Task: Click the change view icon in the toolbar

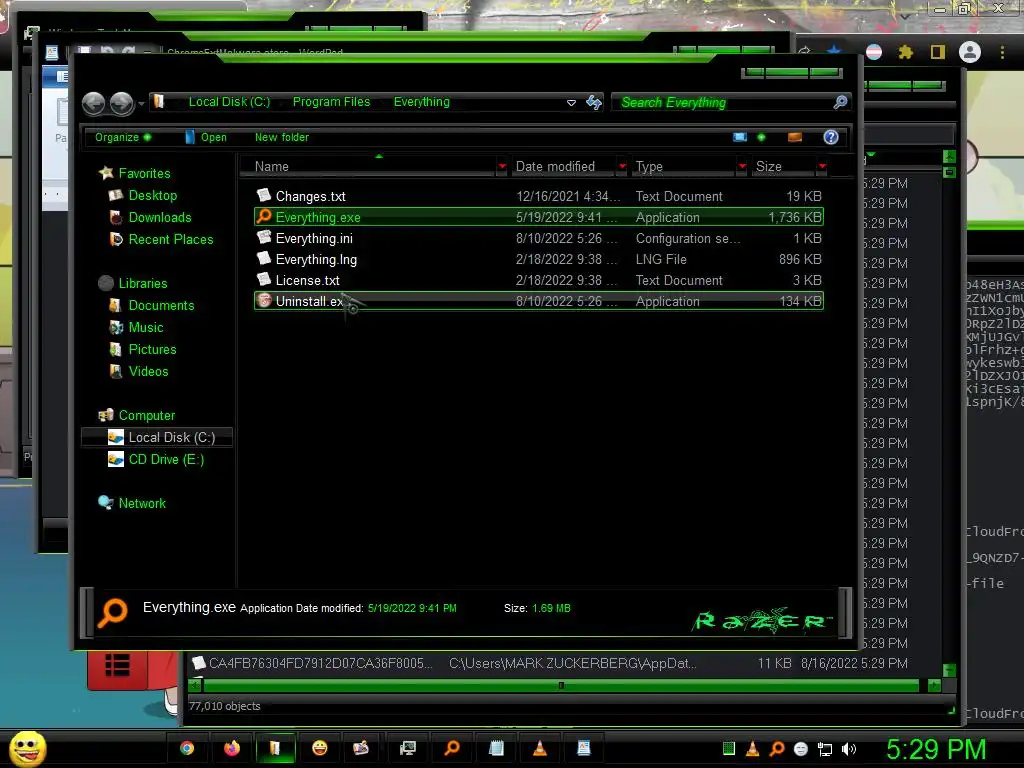Action: pos(740,137)
